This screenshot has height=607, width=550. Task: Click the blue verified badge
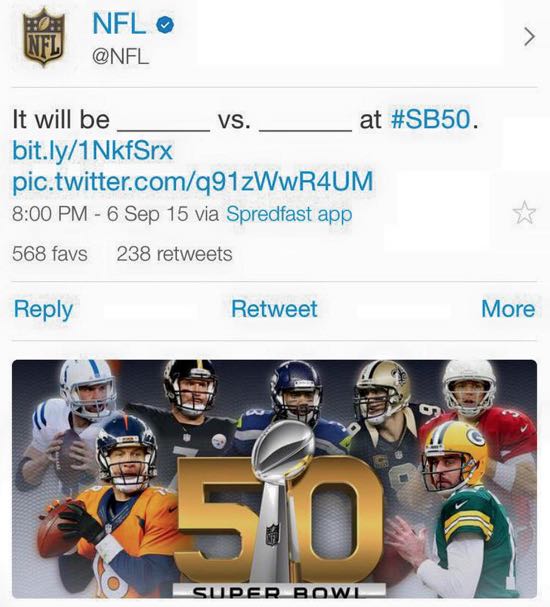(x=165, y=25)
